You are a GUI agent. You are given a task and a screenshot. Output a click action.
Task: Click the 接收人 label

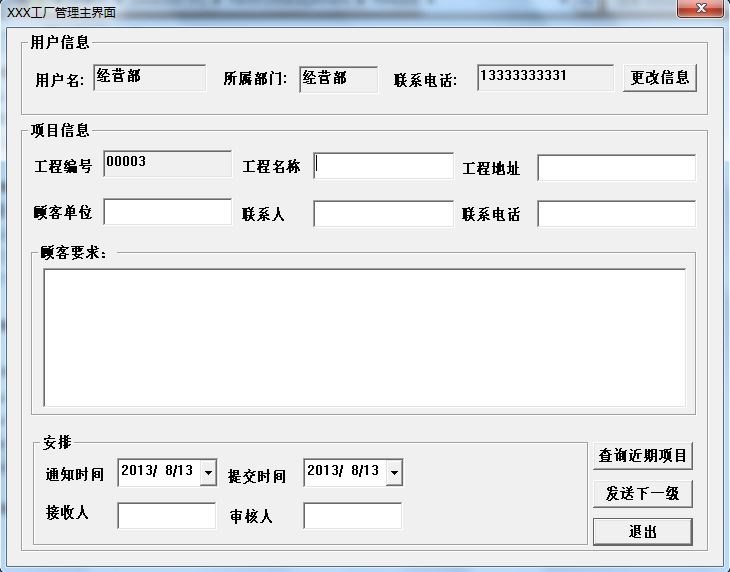[67, 513]
